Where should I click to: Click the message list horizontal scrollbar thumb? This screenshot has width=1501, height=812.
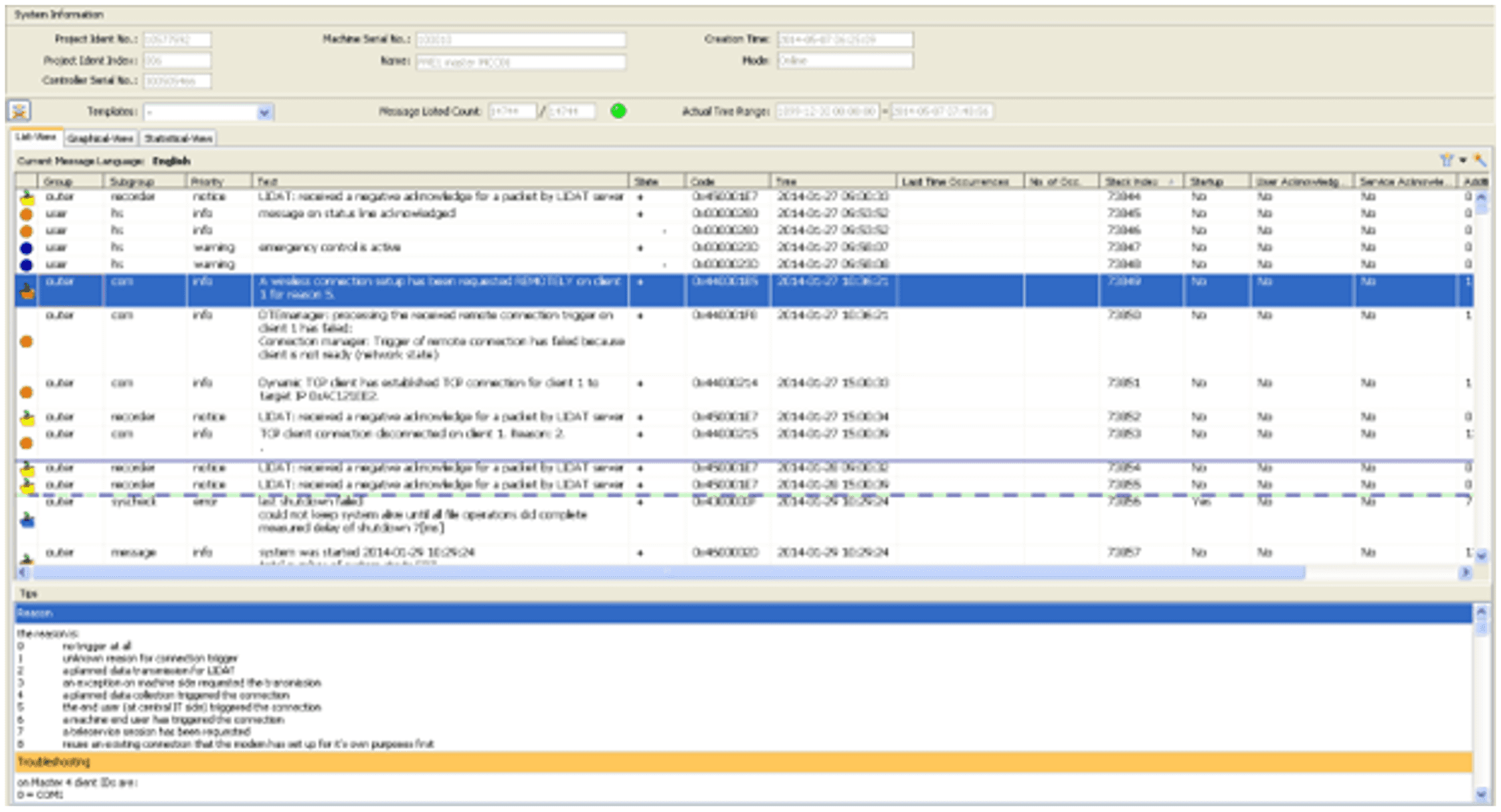[x=669, y=572]
